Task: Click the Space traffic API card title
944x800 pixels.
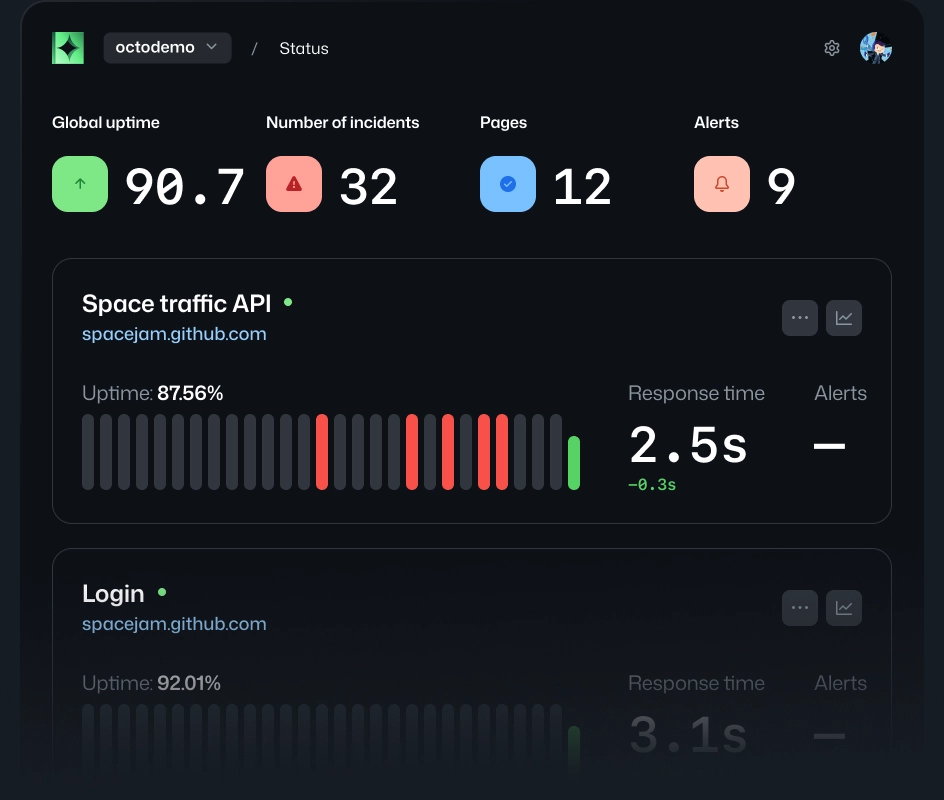Action: coord(176,303)
